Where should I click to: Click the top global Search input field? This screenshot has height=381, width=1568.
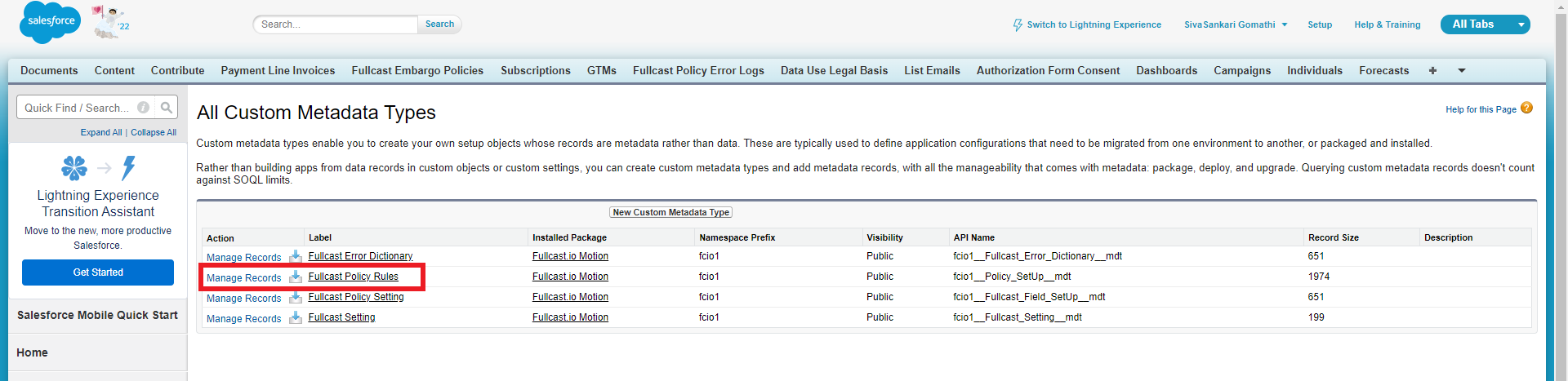pyautogui.click(x=336, y=24)
